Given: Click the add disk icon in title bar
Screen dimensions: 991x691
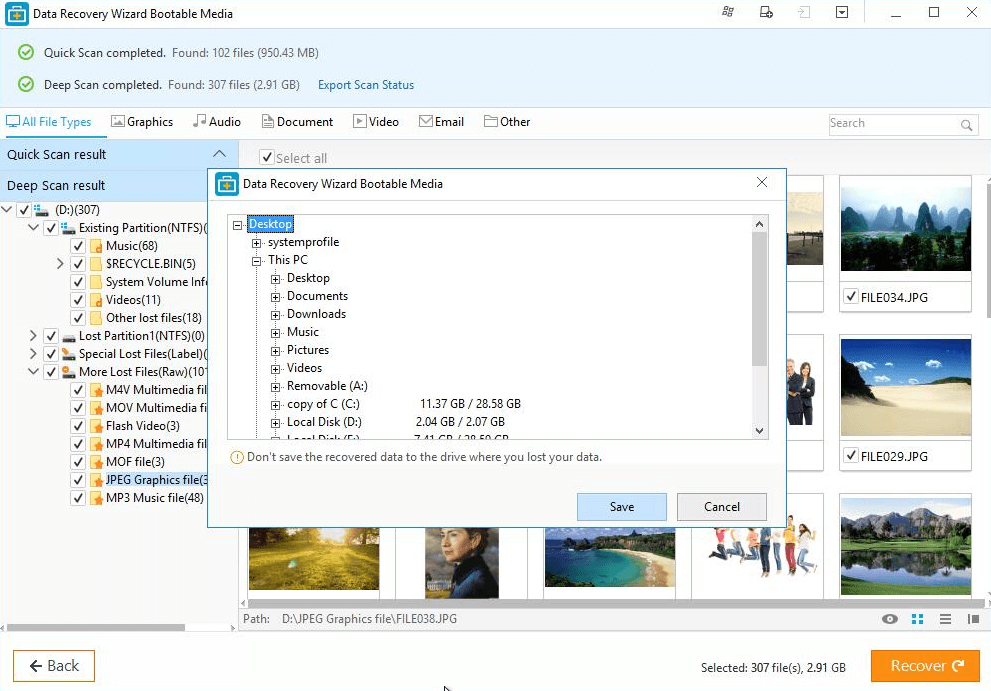Looking at the screenshot, I should [x=766, y=13].
